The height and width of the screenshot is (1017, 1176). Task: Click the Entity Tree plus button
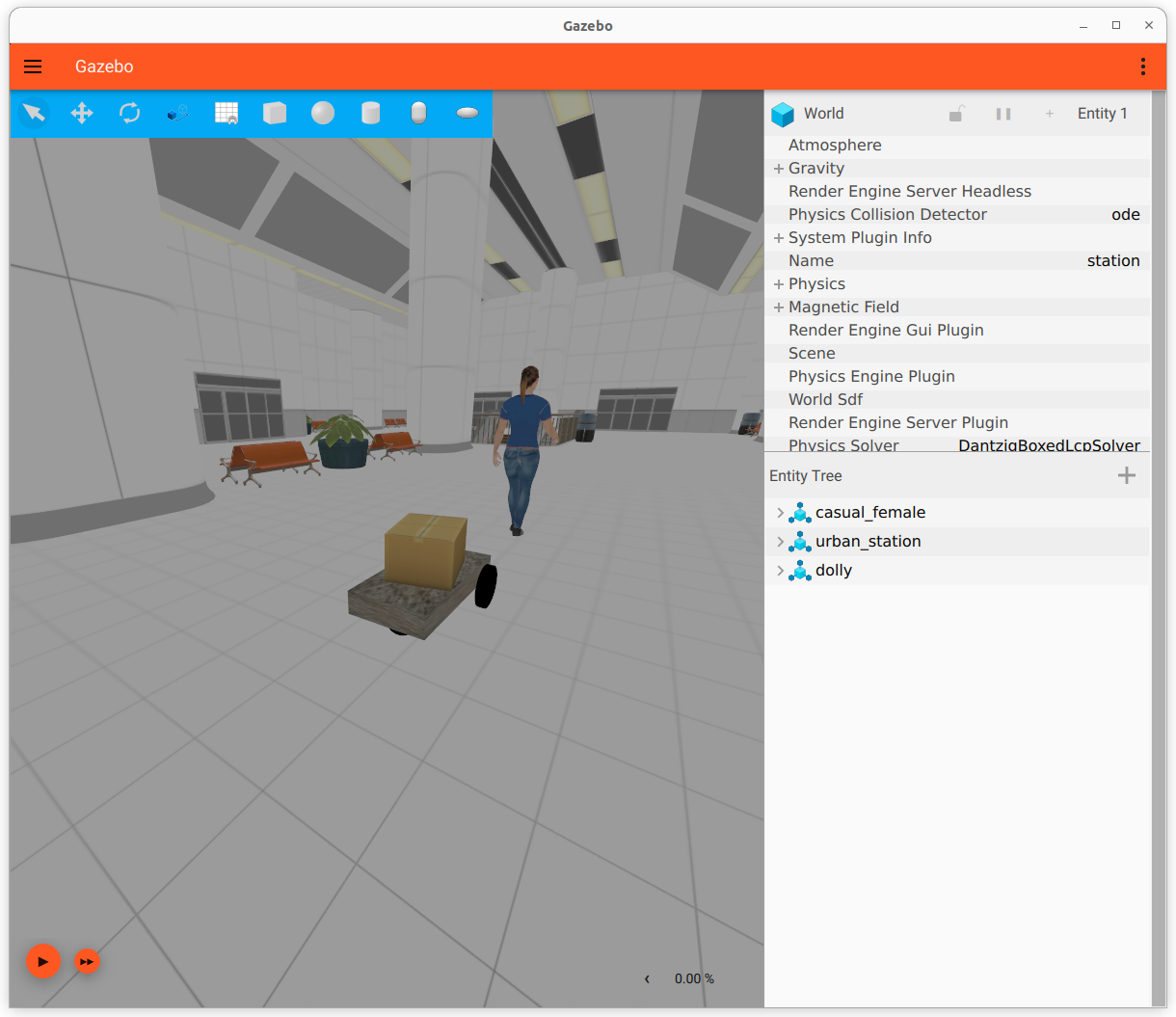point(1126,475)
